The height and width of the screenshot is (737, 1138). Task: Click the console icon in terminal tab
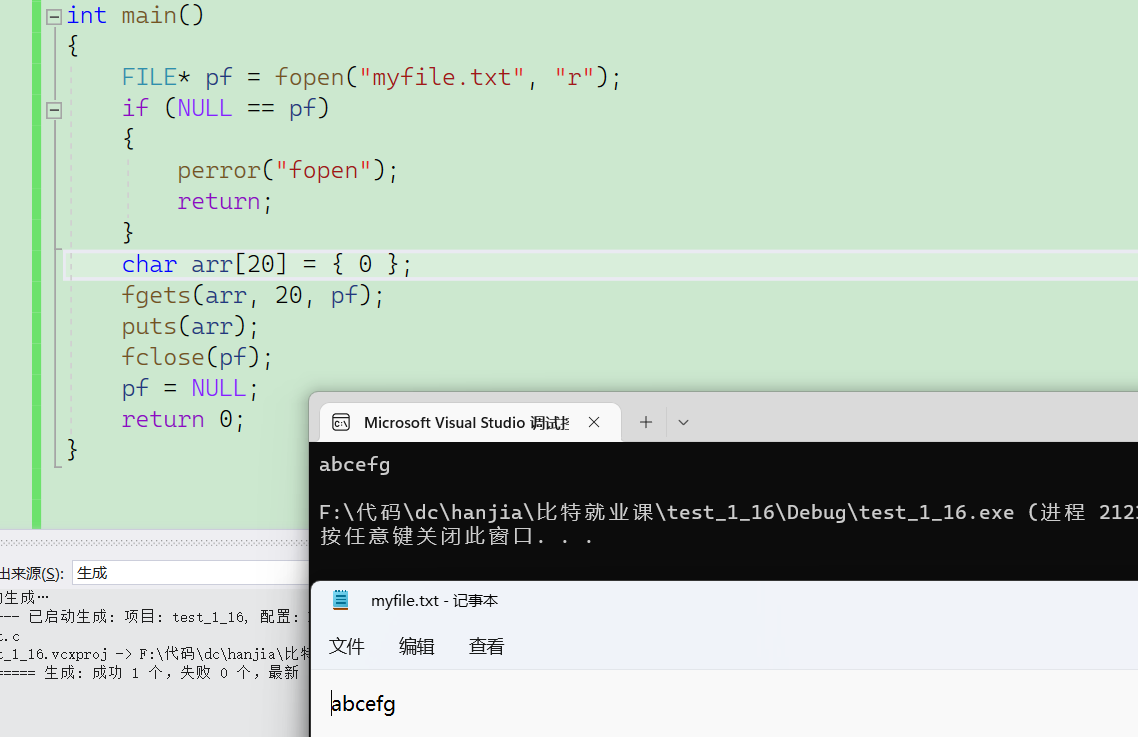tap(340, 423)
